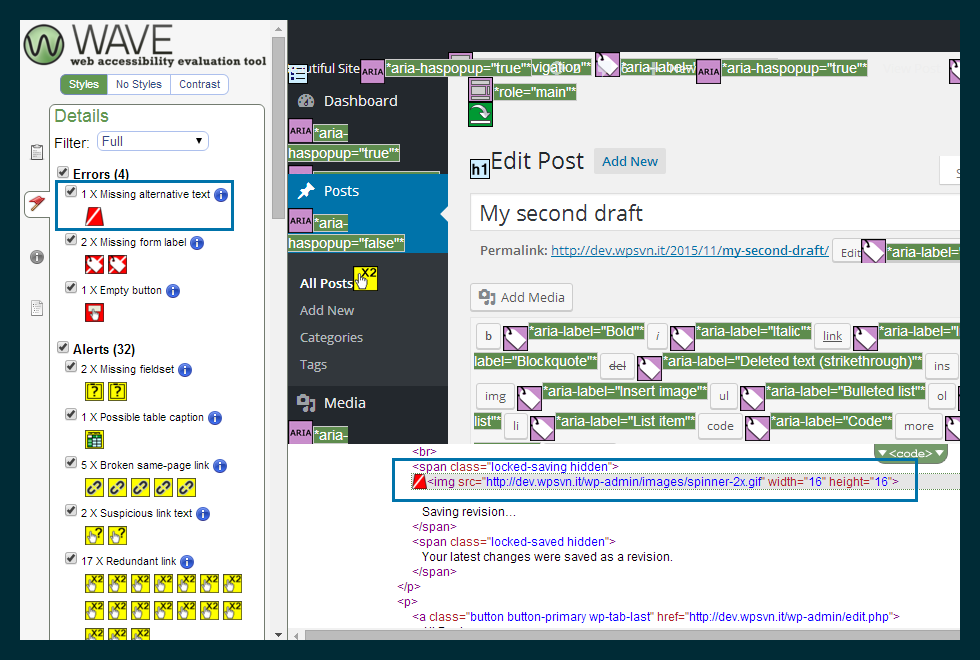The image size is (980, 660).
Task: Open info for Missing fieldset
Action: coord(185,370)
